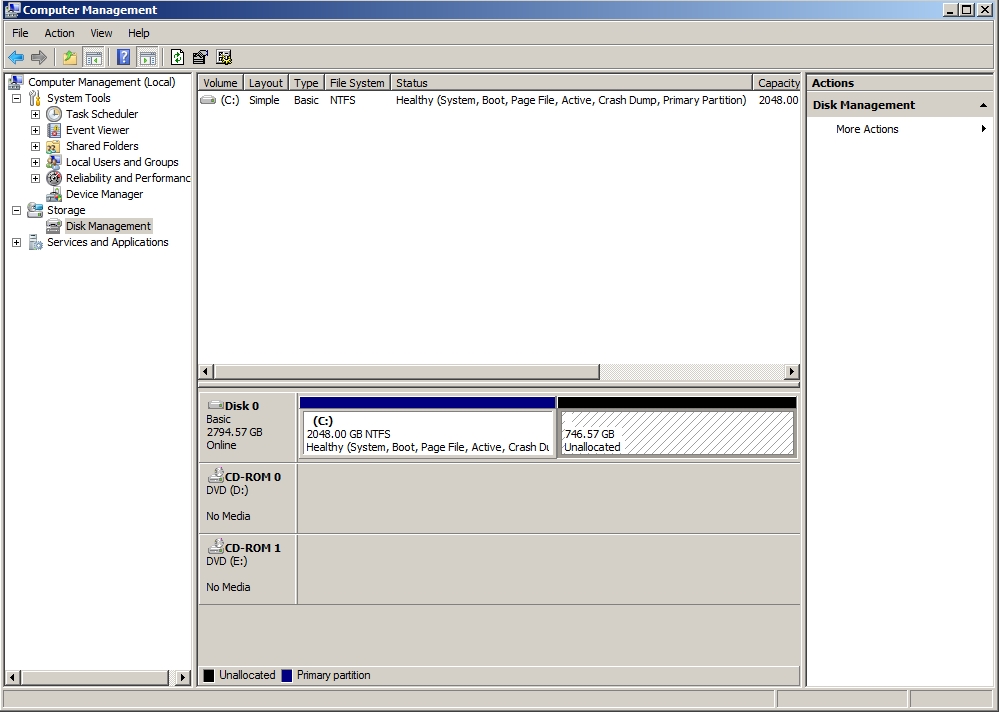The width and height of the screenshot is (999, 712).
Task: Click the volume list's right scroll arrow
Action: point(792,372)
